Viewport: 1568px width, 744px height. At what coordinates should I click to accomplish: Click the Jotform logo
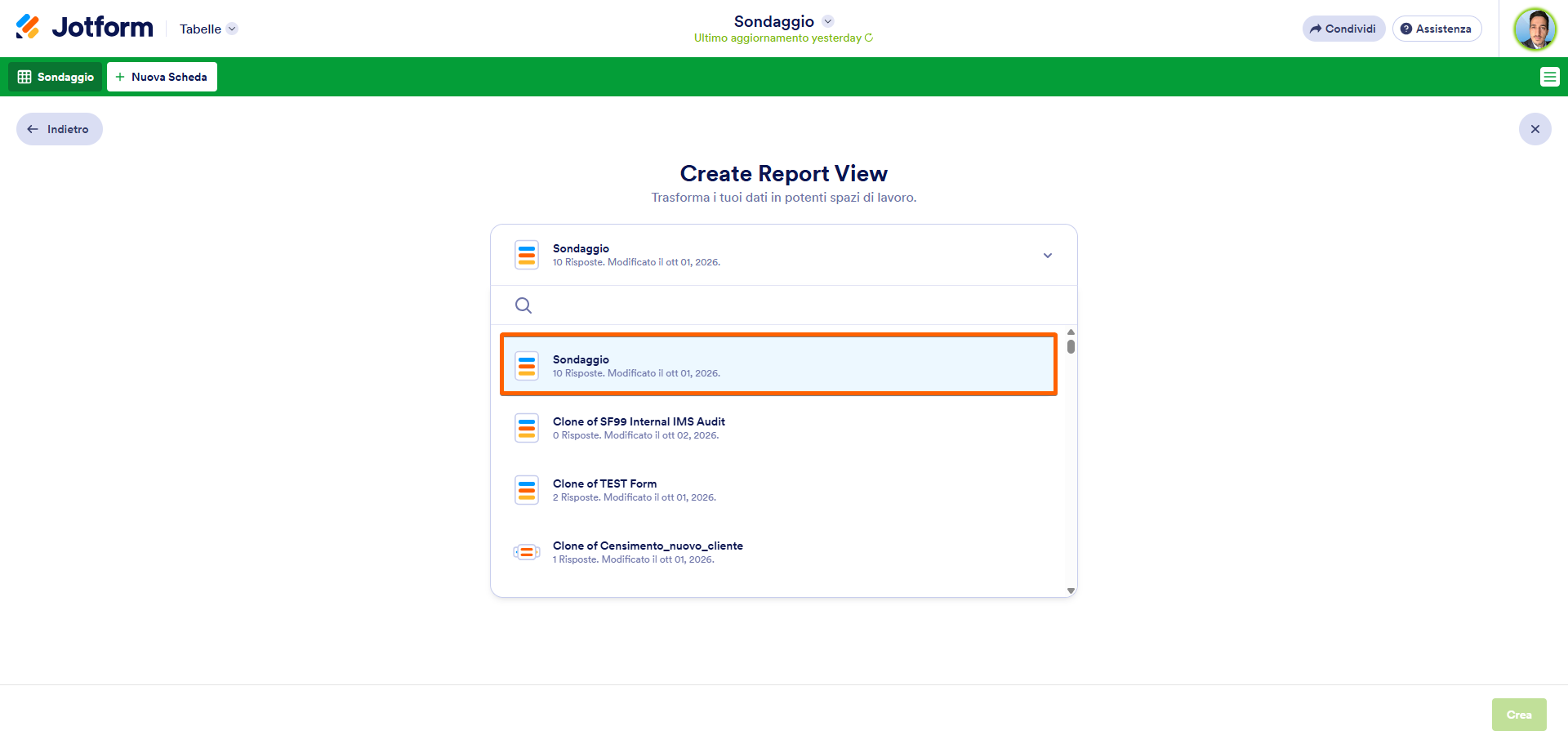pos(84,28)
